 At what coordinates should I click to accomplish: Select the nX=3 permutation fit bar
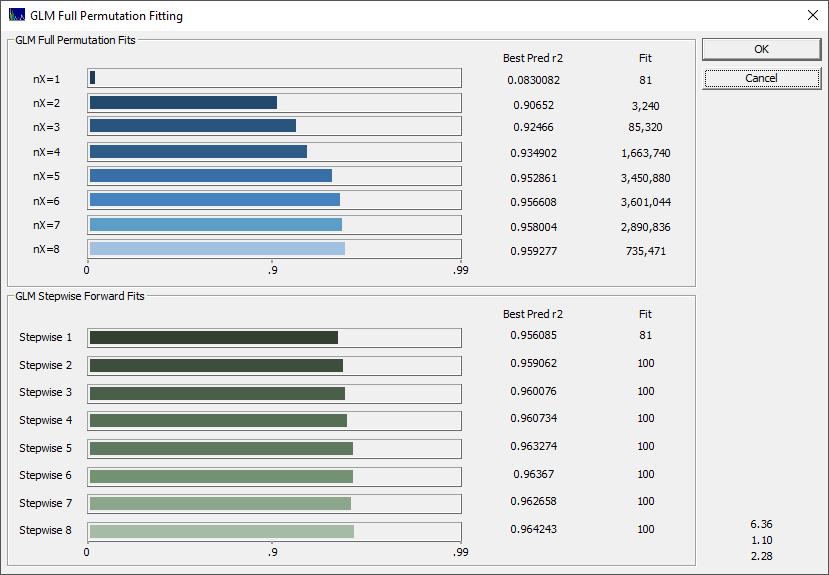point(274,126)
